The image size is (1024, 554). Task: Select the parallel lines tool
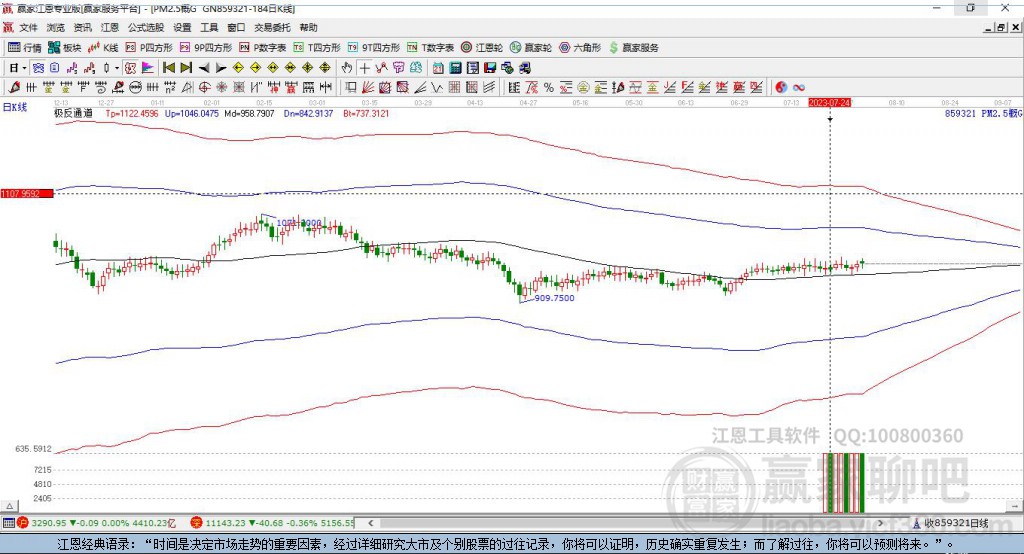point(489,87)
